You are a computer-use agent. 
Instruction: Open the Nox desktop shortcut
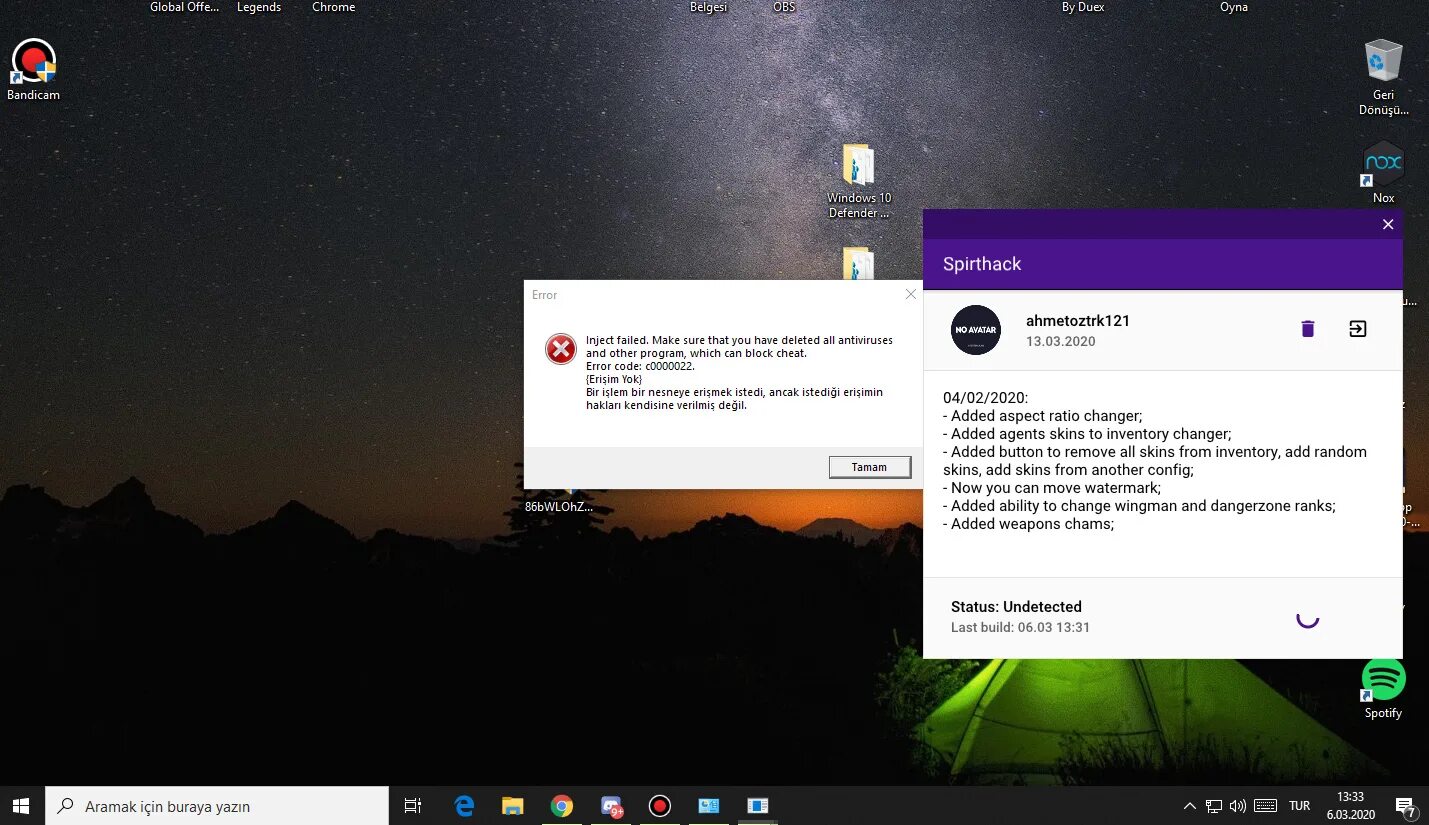[x=1384, y=172]
